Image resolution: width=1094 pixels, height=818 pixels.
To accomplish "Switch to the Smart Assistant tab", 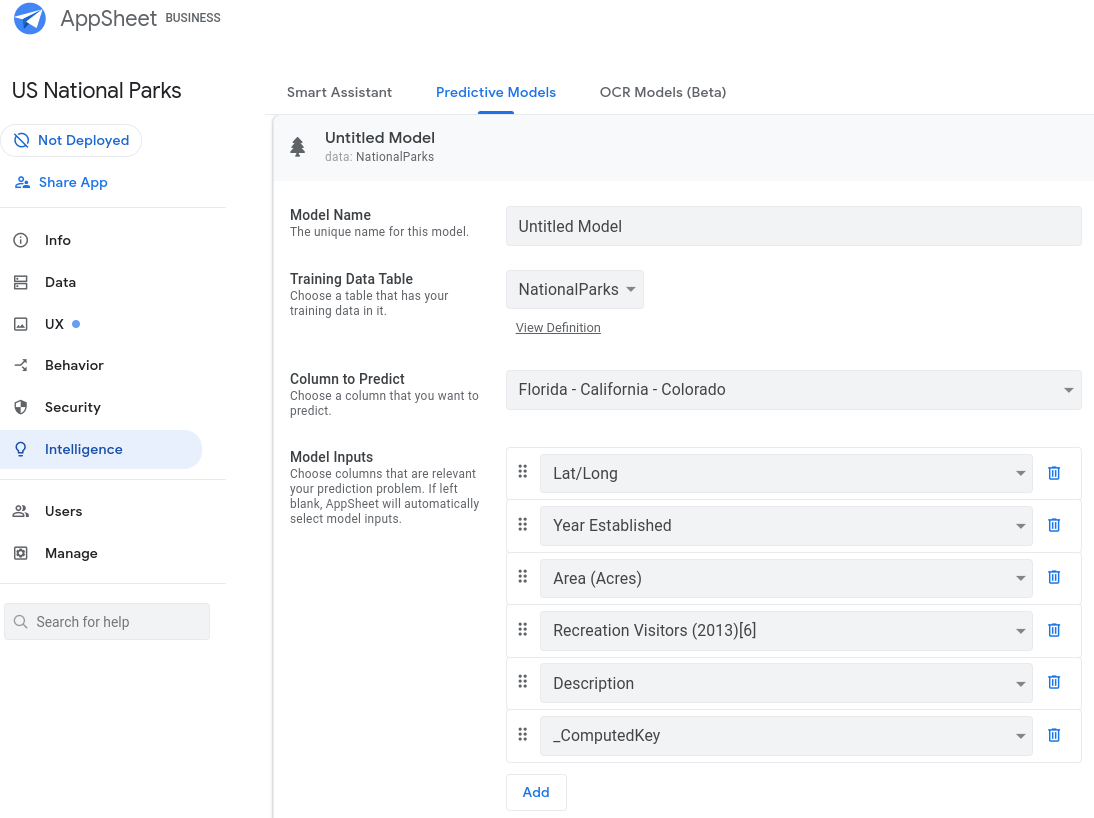I will (x=339, y=92).
